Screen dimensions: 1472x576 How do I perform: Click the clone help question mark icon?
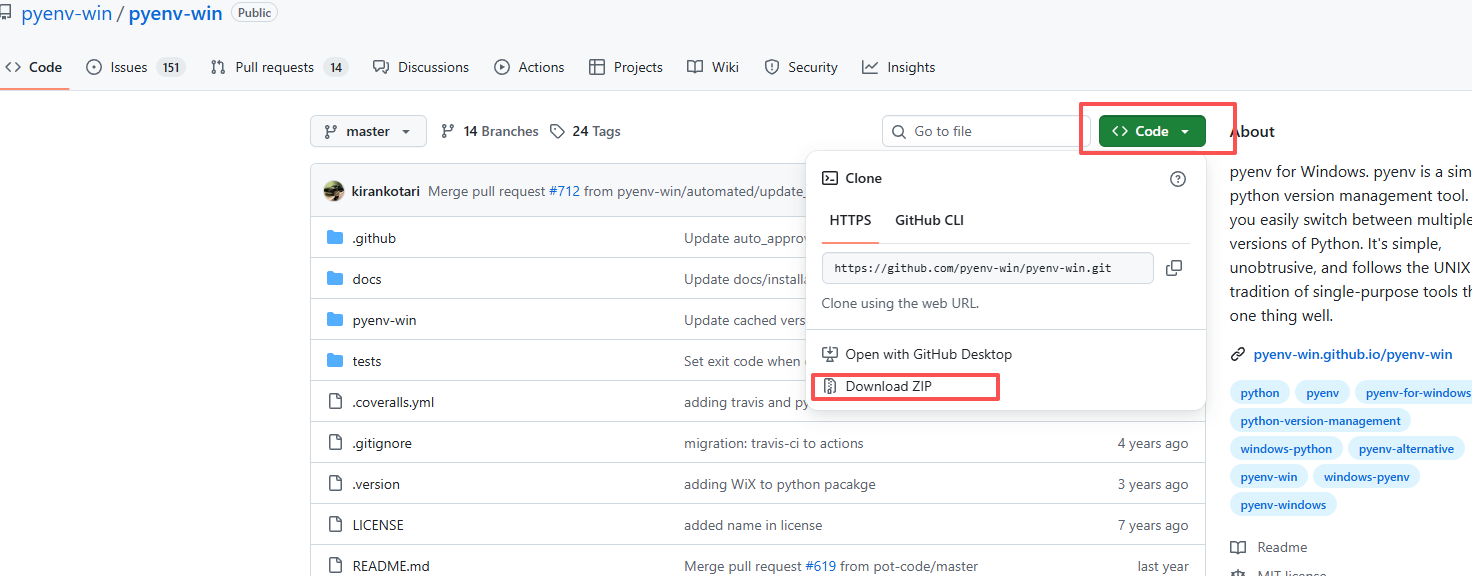(1178, 179)
